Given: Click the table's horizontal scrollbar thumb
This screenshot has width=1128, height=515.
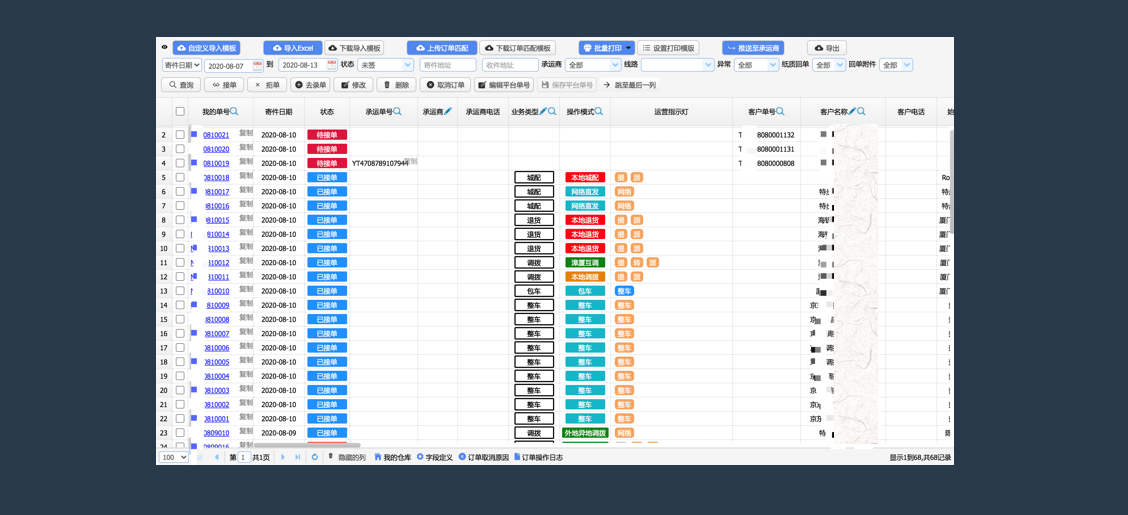Looking at the screenshot, I should click(x=307, y=445).
